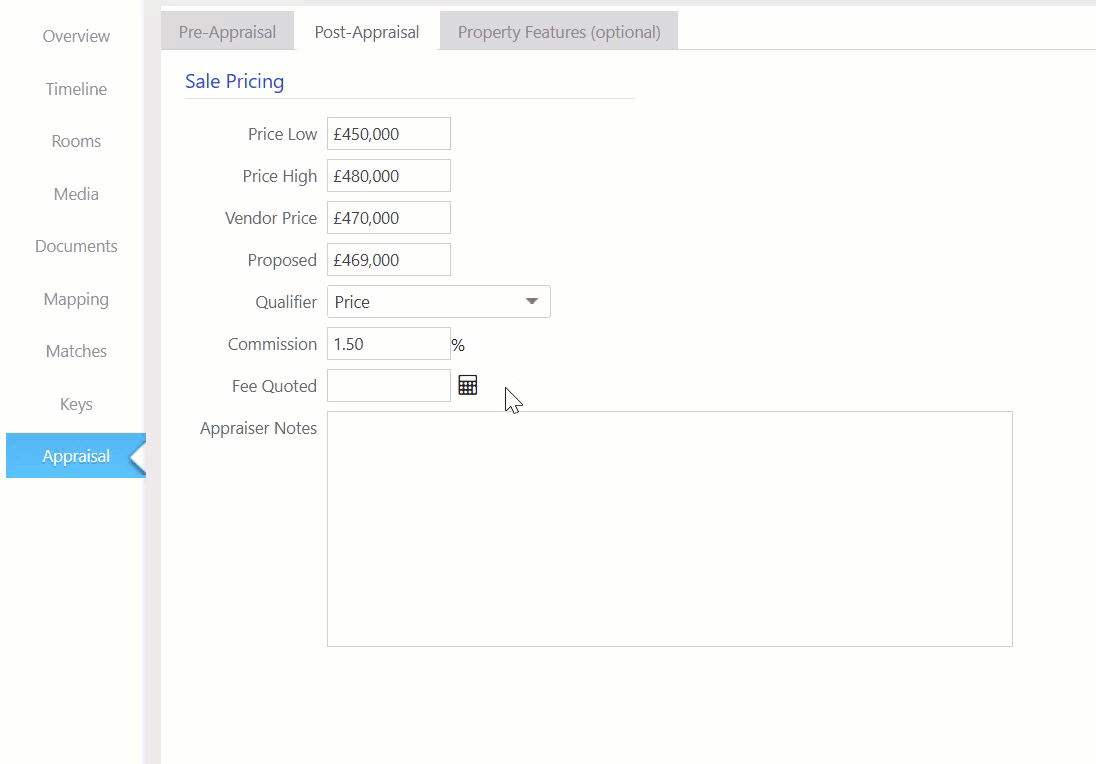
Task: Select Keys in the sidebar
Action: pos(76,403)
